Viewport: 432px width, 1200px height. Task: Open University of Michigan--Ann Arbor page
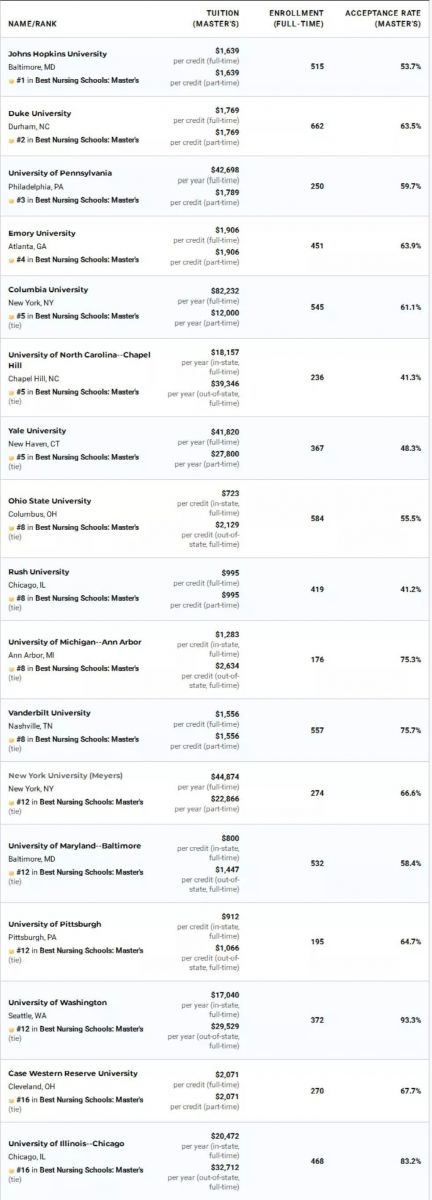(75, 642)
